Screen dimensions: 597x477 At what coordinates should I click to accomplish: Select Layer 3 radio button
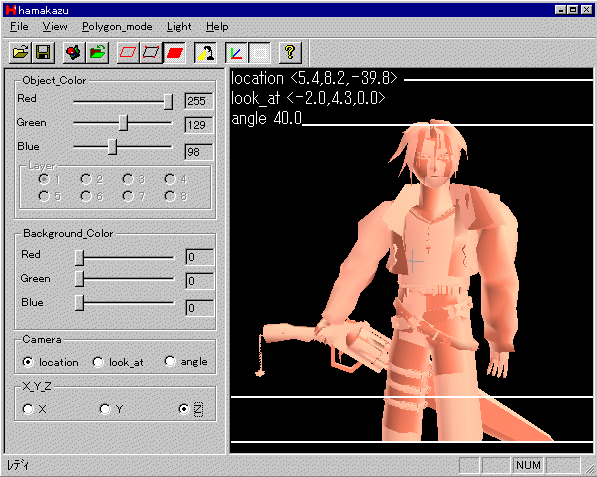(128, 179)
